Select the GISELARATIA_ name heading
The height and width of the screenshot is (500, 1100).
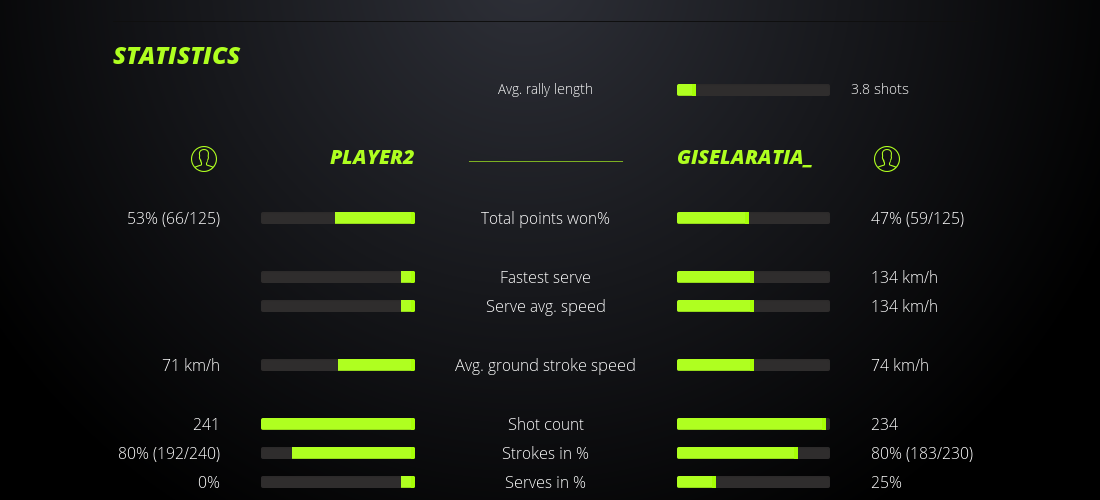(744, 157)
